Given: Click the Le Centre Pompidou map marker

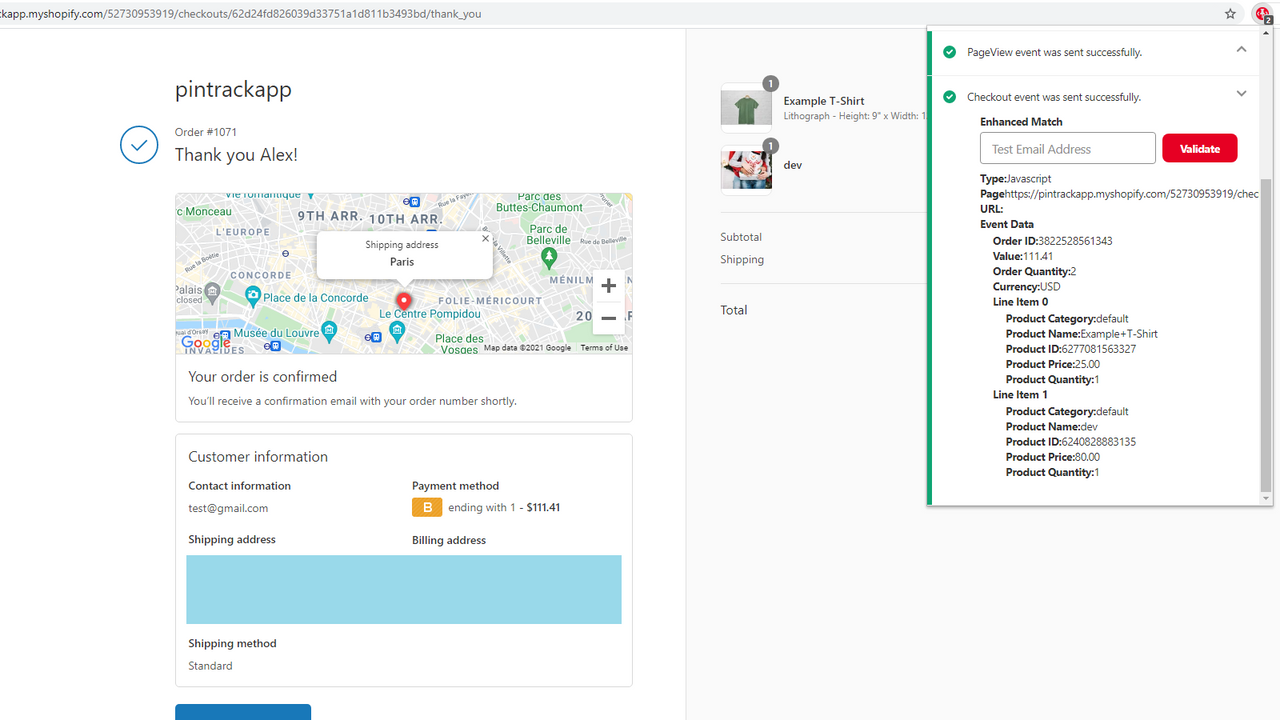Looking at the screenshot, I should [x=398, y=332].
